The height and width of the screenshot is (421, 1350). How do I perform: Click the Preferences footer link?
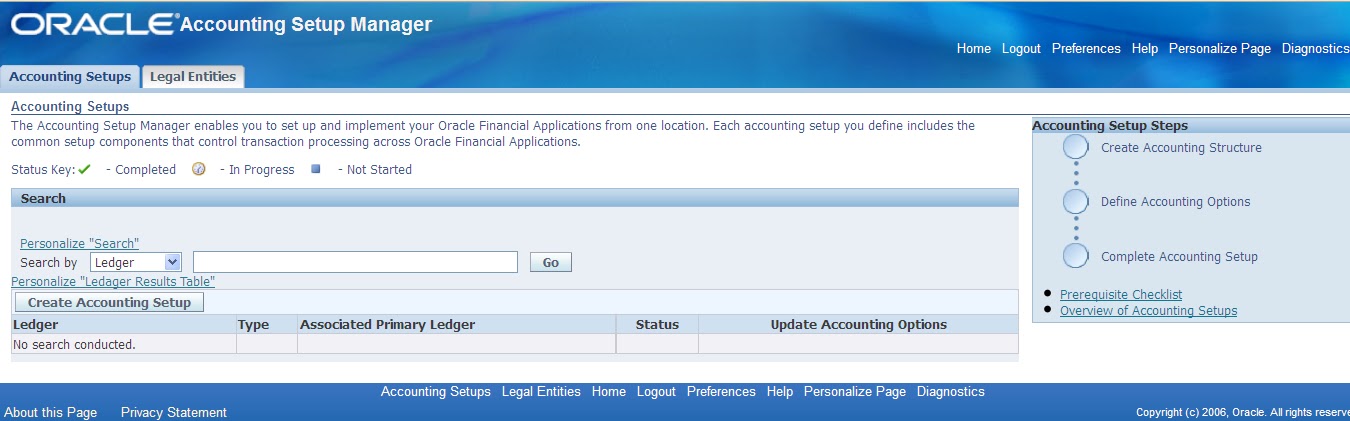pos(721,391)
